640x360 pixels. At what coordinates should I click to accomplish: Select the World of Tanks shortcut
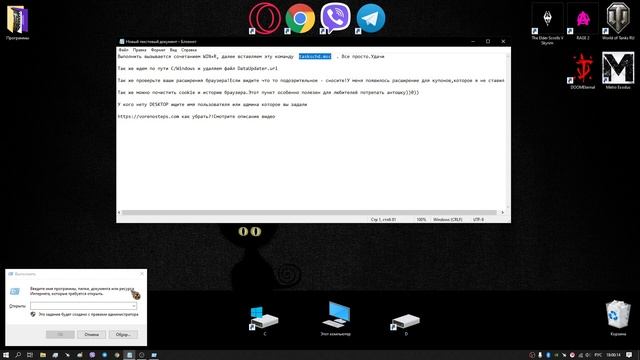[x=618, y=21]
